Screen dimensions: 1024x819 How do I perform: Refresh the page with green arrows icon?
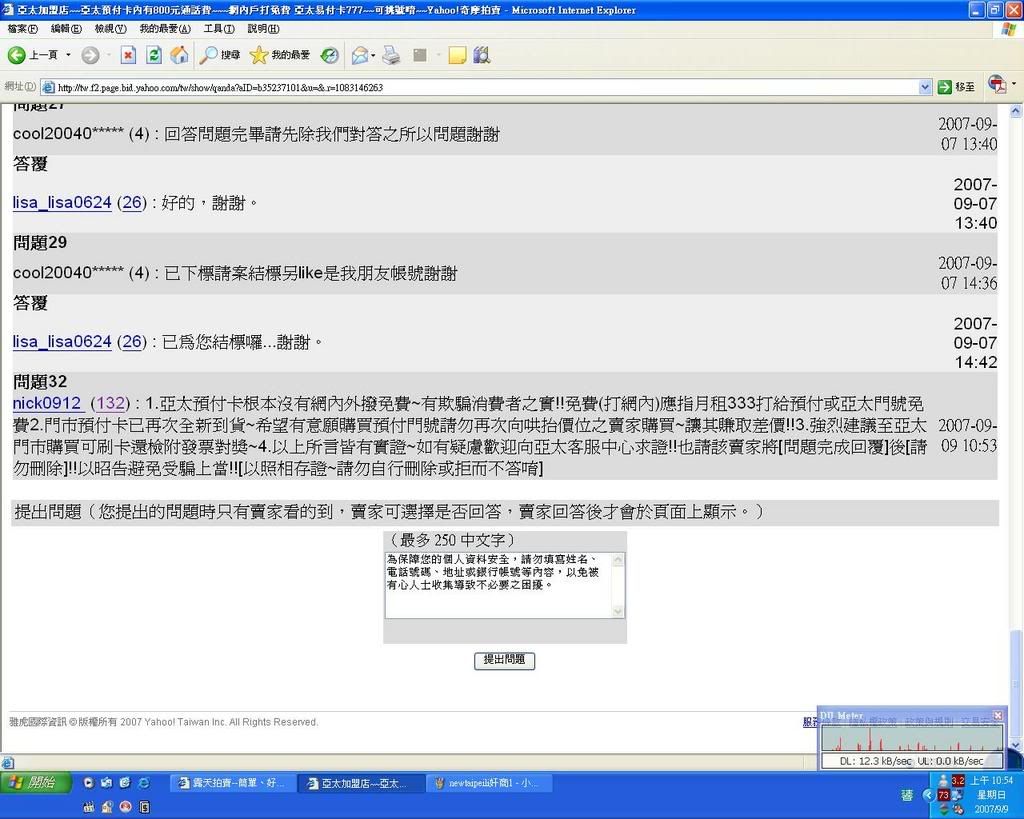[x=153, y=56]
